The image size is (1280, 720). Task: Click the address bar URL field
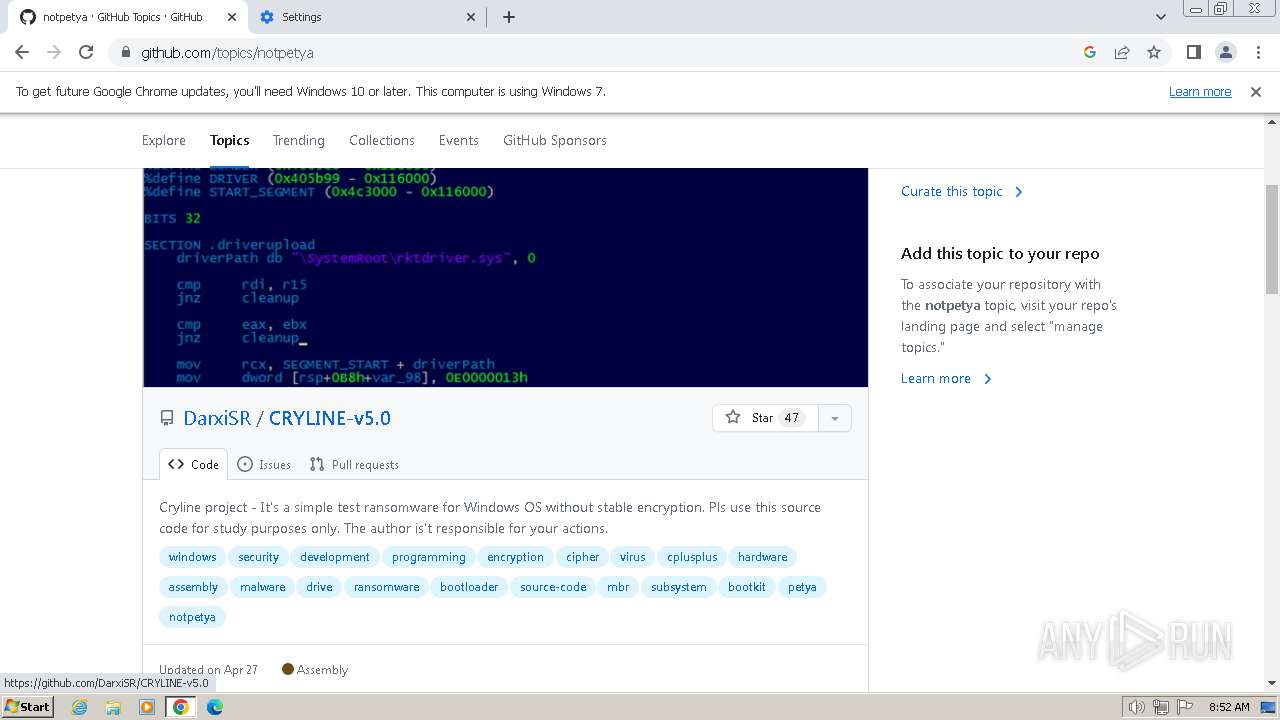coord(600,52)
